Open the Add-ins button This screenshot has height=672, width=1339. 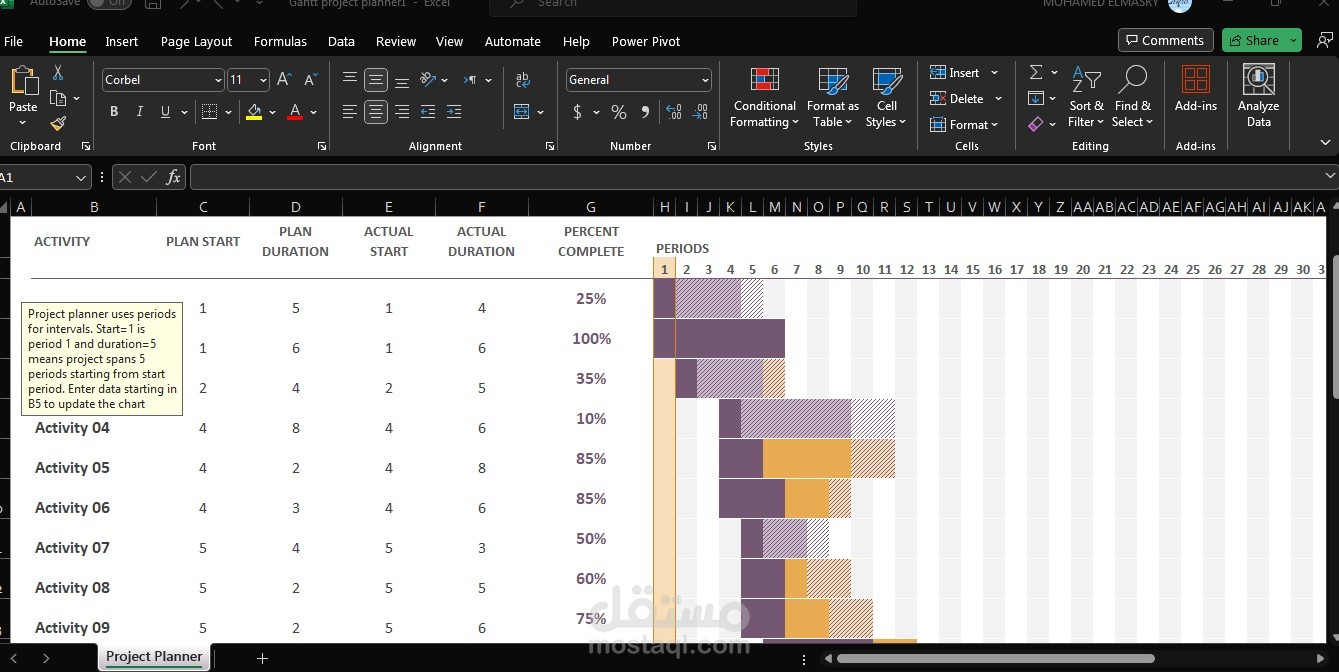pyautogui.click(x=1196, y=88)
